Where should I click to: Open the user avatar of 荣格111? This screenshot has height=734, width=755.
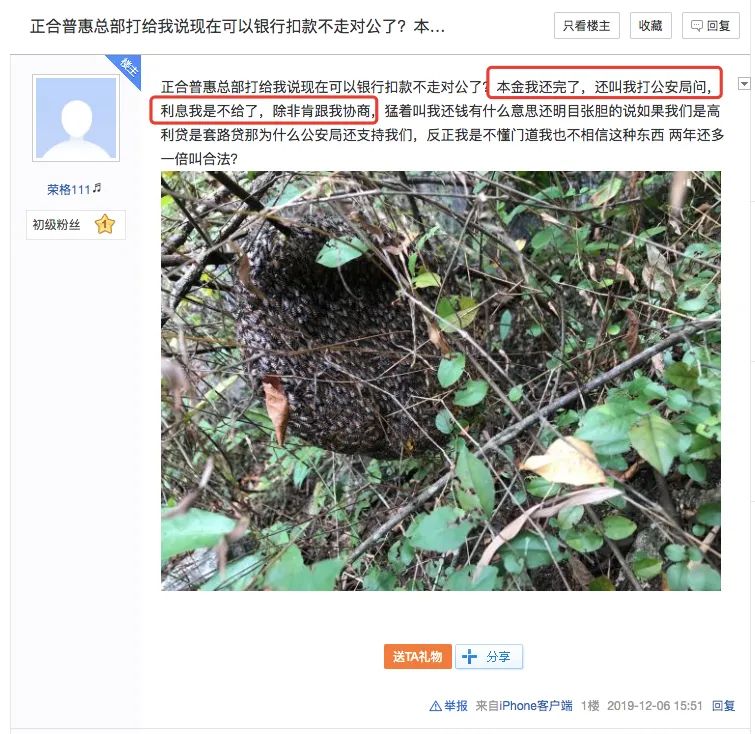(76, 118)
